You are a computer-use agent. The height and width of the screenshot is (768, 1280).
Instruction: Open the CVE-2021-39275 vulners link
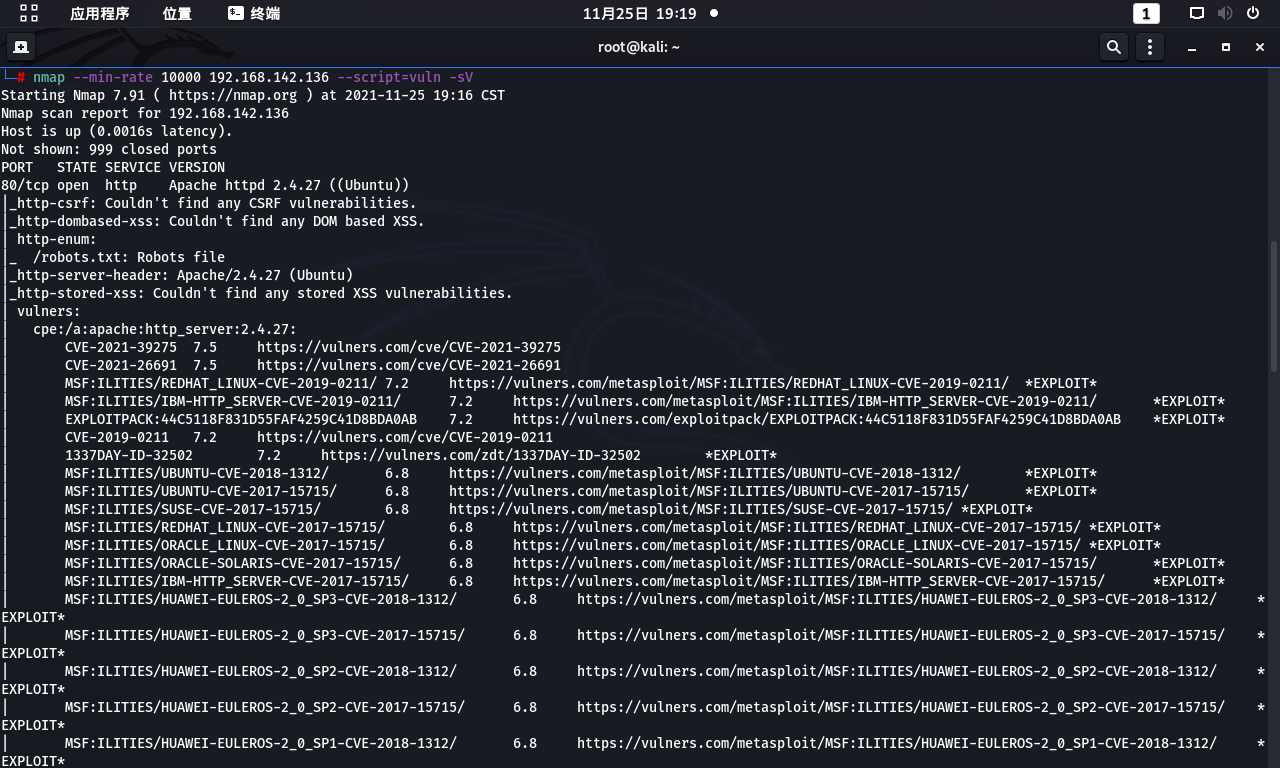(x=410, y=347)
